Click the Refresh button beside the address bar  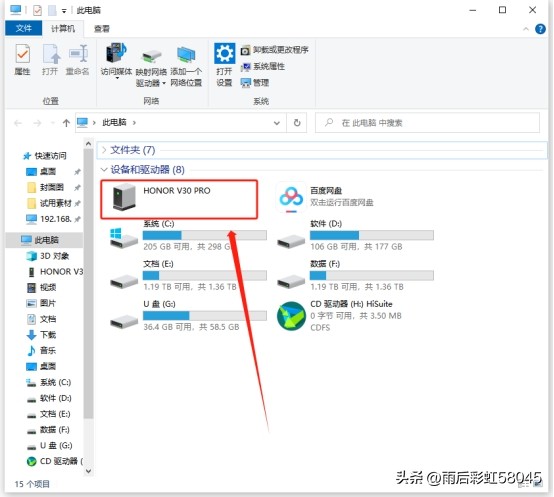pos(297,123)
